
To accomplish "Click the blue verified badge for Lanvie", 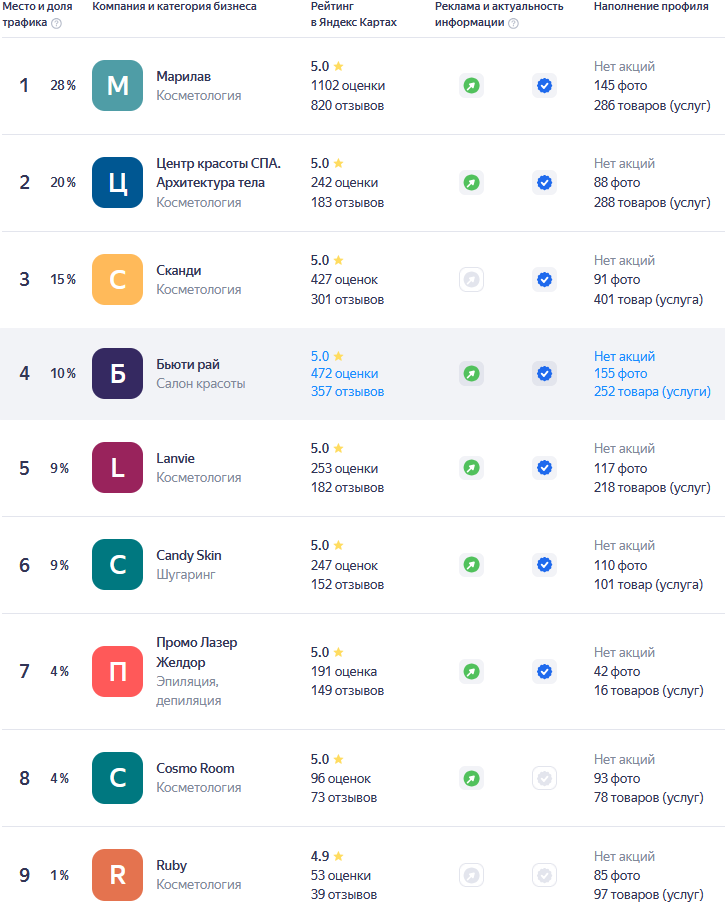I will 544,468.
